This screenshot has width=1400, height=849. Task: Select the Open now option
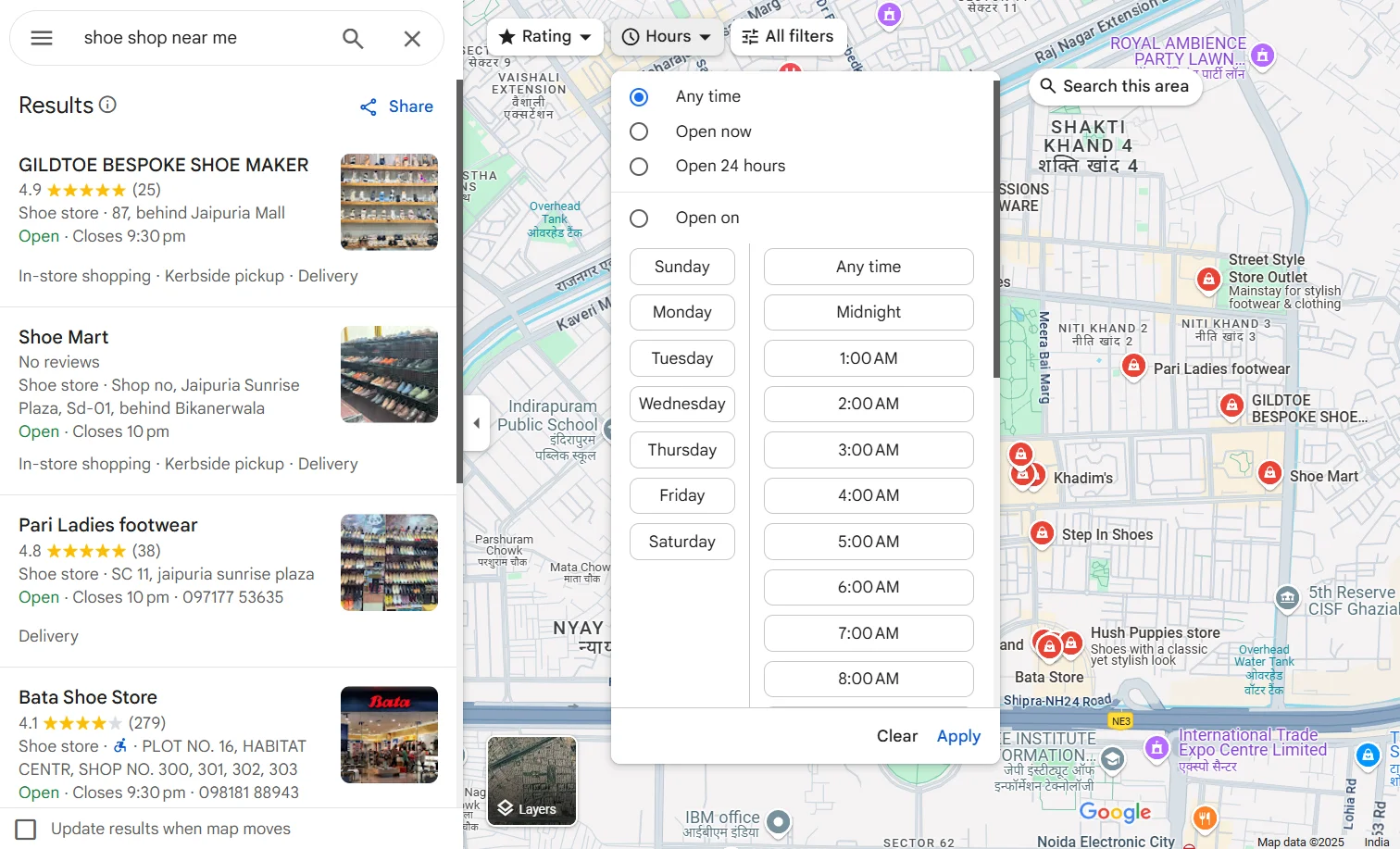639,131
